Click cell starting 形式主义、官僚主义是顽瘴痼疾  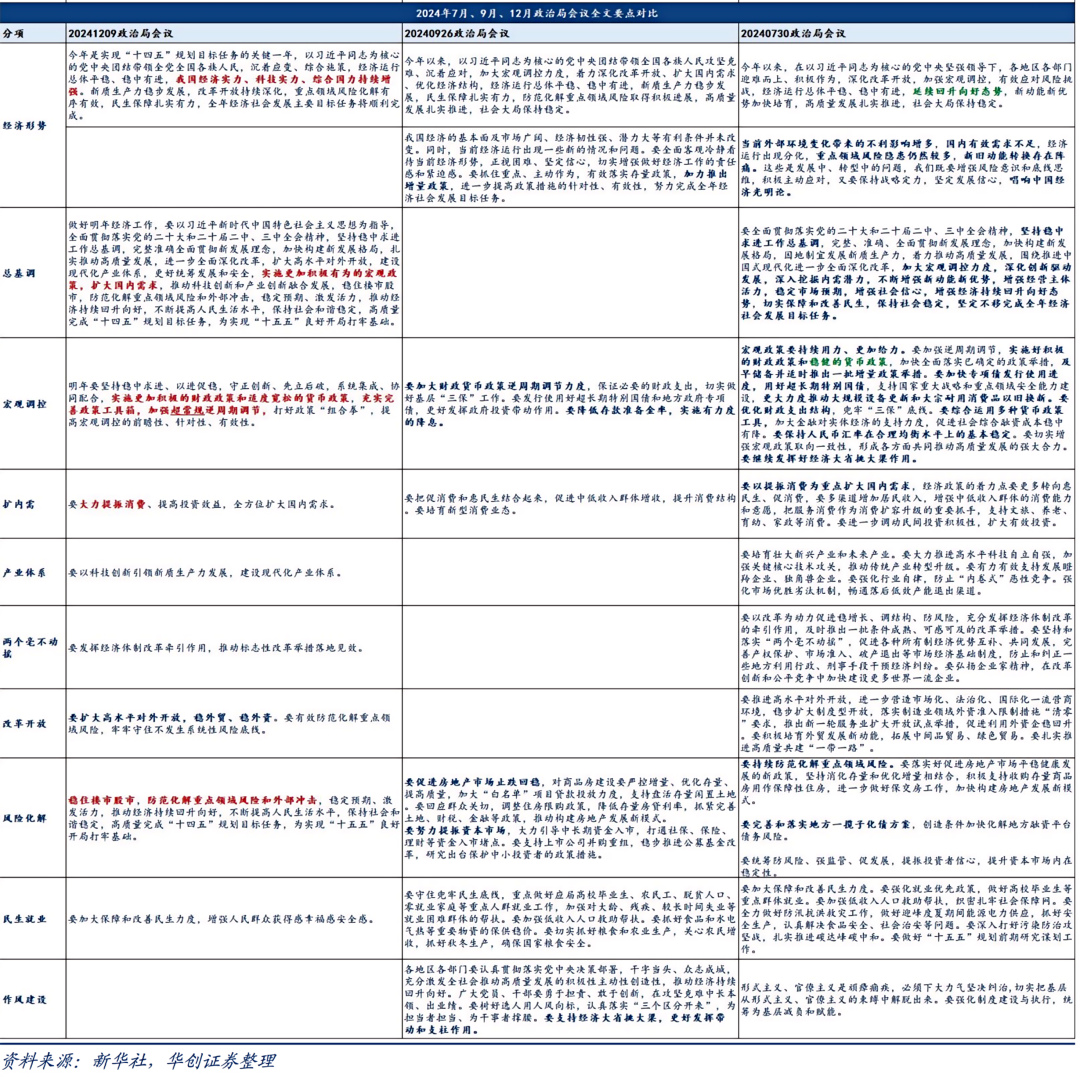[x=906, y=999]
